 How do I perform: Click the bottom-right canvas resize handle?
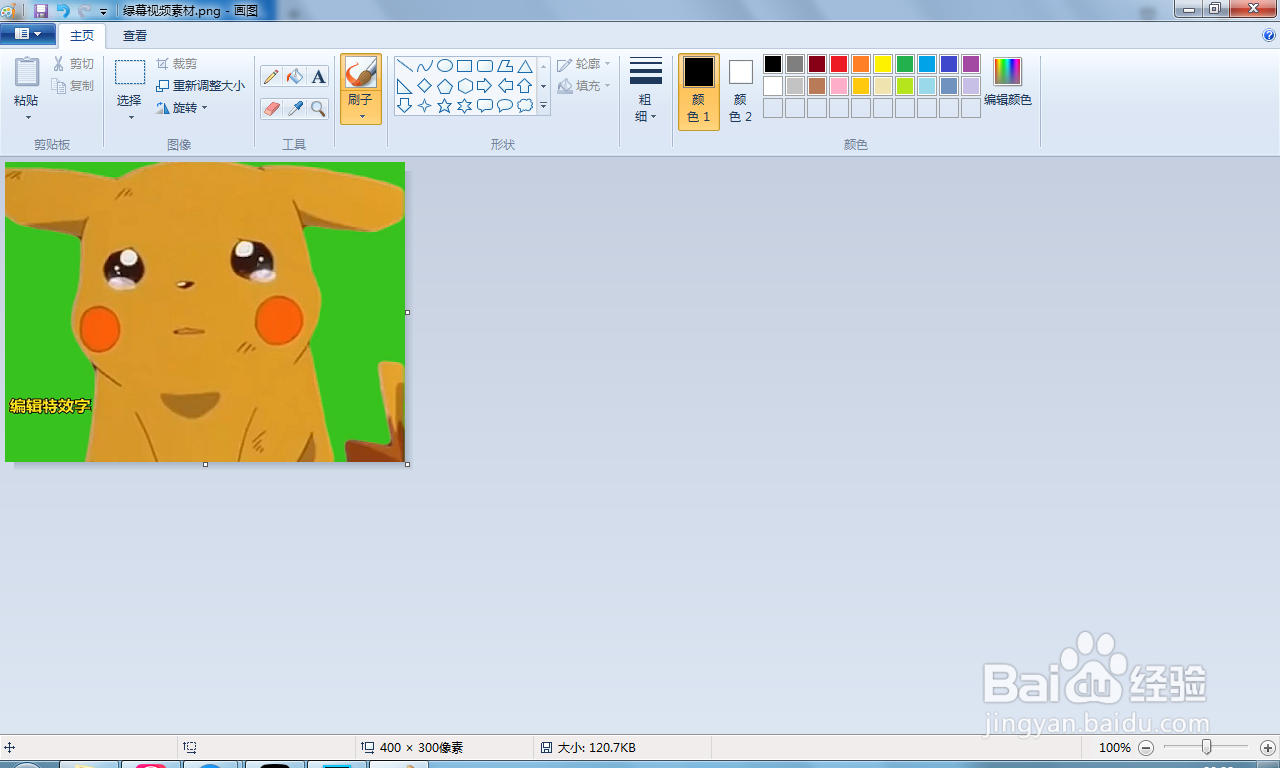click(407, 464)
